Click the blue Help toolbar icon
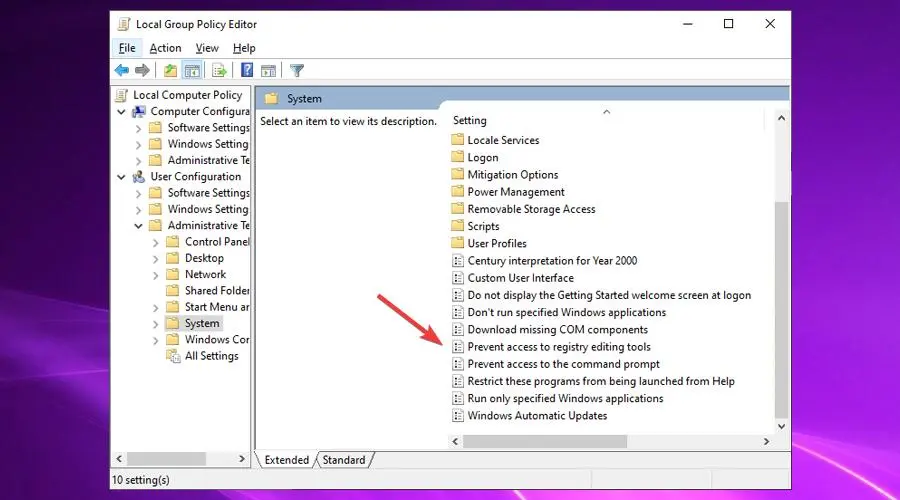The image size is (900, 500). click(247, 70)
